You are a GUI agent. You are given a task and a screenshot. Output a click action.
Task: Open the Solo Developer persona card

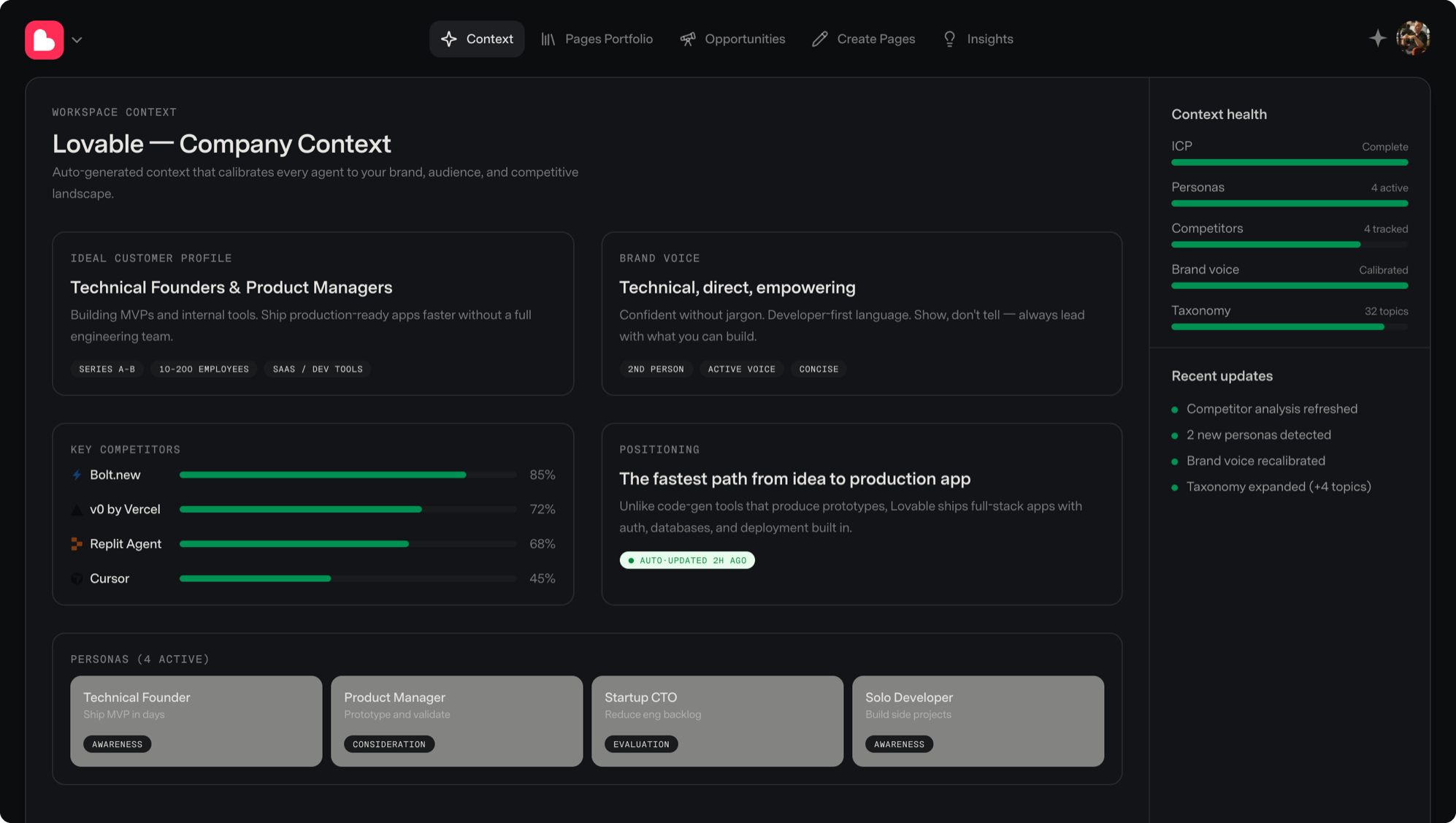978,721
